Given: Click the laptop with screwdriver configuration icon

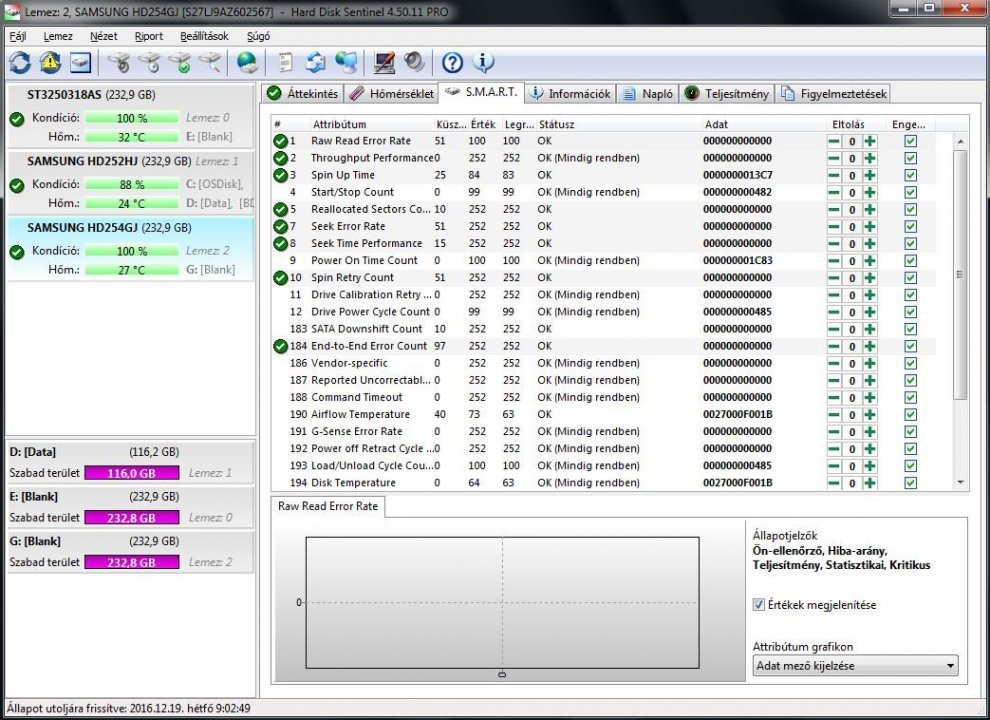Looking at the screenshot, I should point(384,63).
